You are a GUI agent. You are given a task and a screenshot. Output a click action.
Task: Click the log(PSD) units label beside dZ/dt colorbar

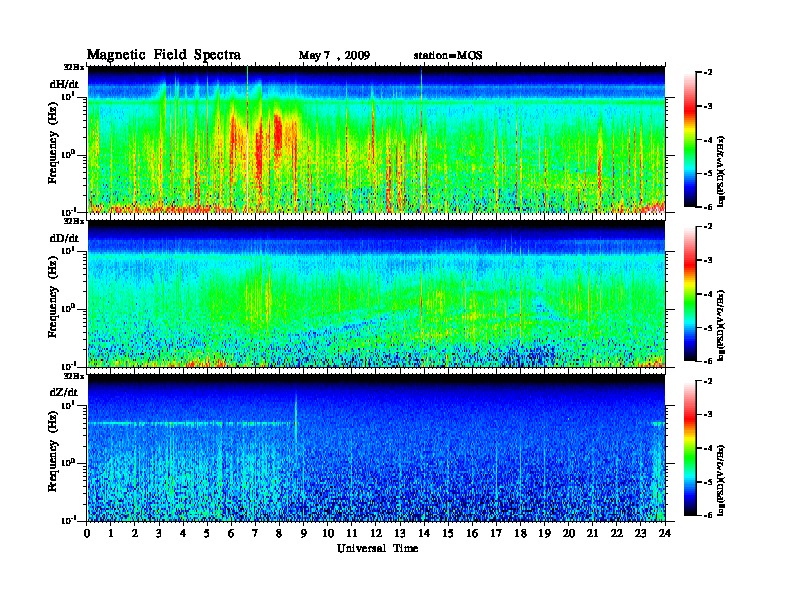[x=722, y=480]
